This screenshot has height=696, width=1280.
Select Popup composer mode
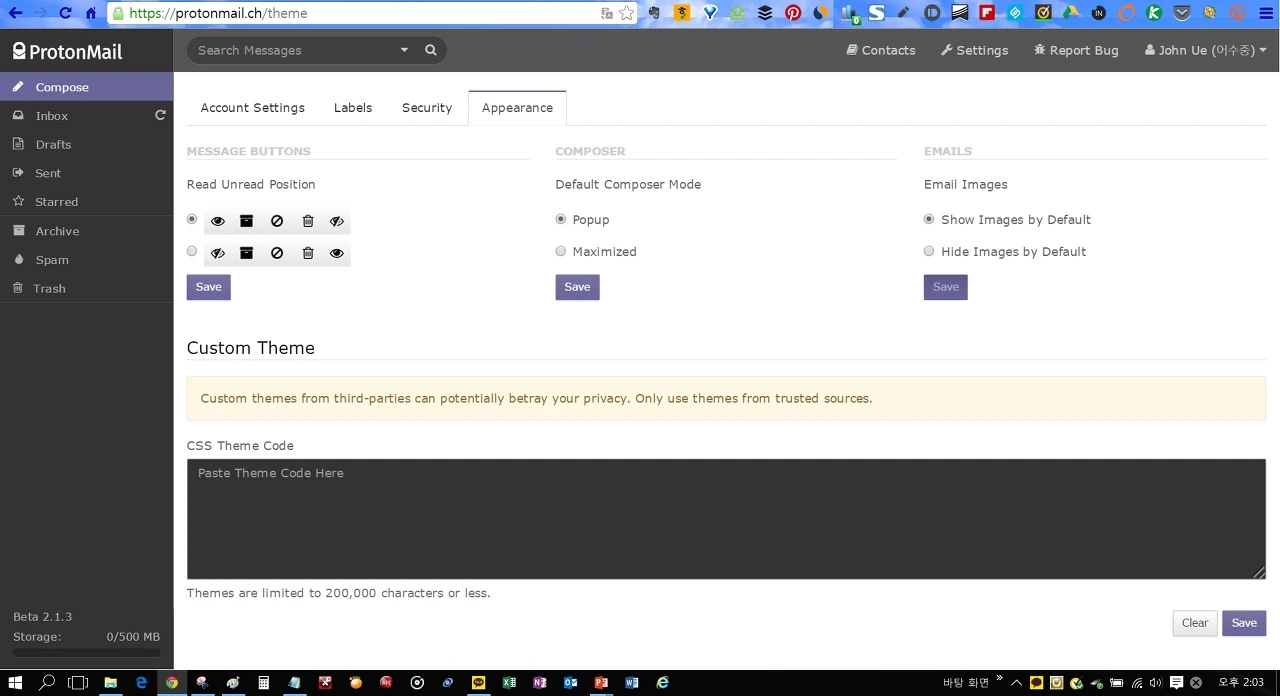[561, 219]
